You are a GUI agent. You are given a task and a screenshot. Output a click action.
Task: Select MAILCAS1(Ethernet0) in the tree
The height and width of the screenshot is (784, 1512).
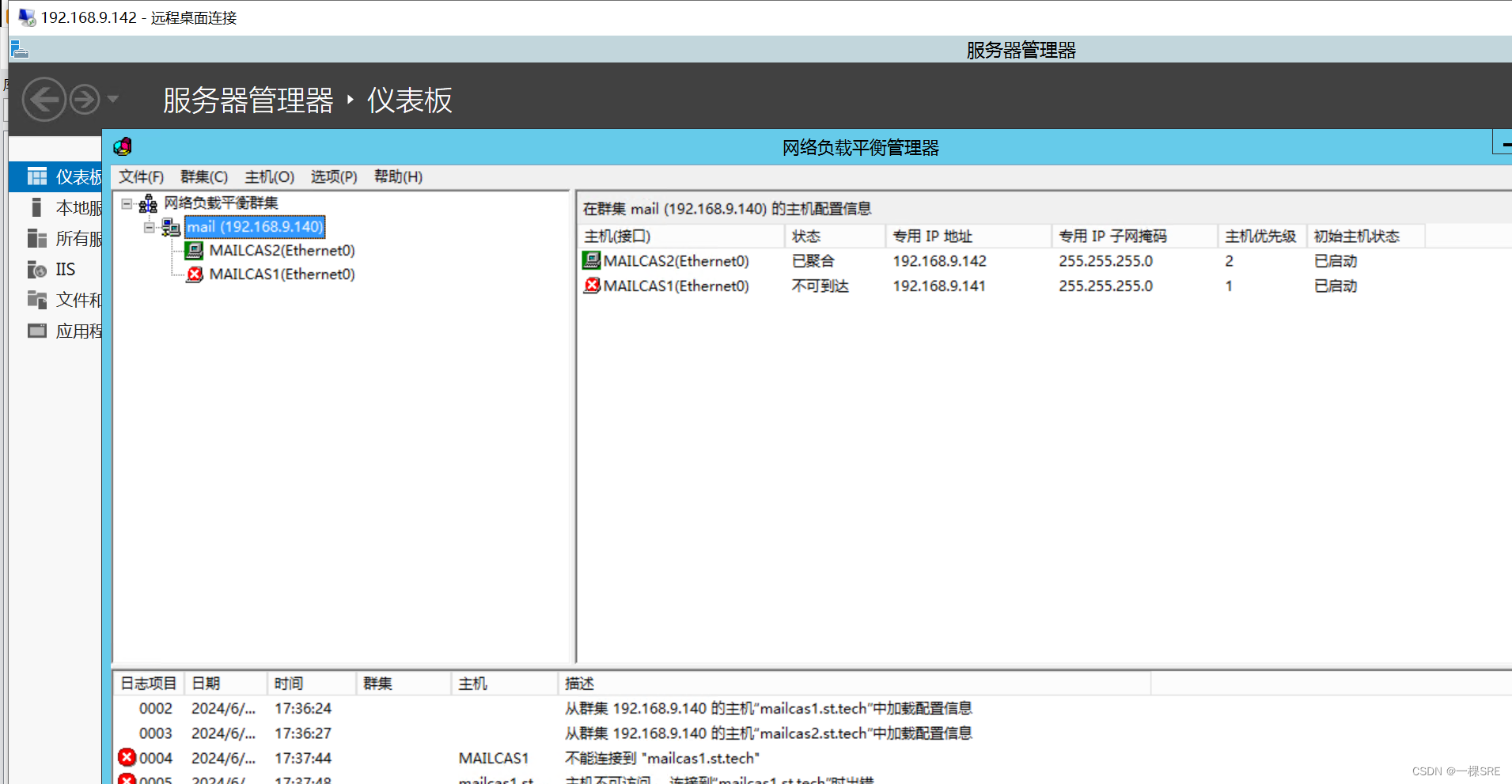[x=282, y=275]
